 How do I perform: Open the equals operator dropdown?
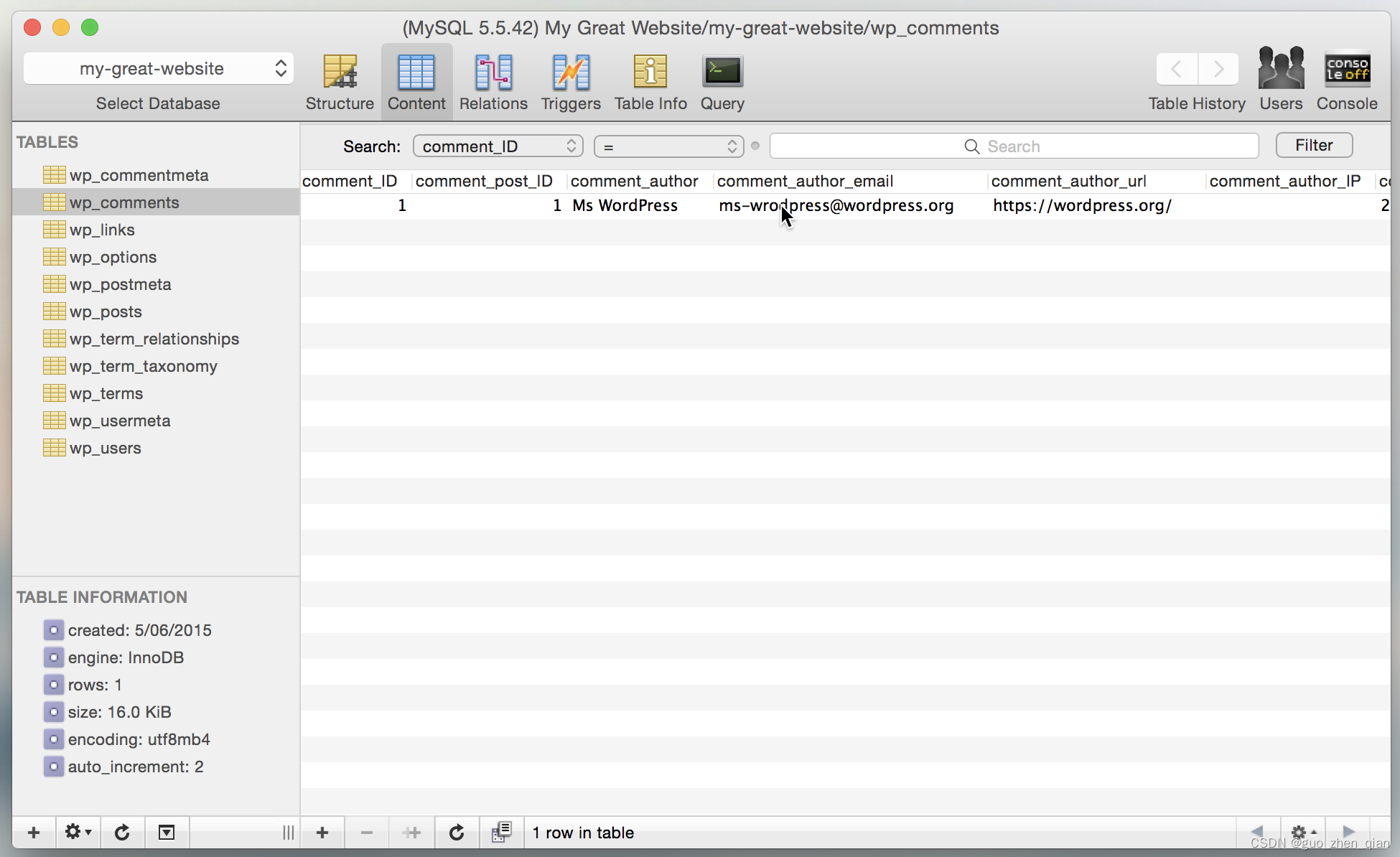668,146
